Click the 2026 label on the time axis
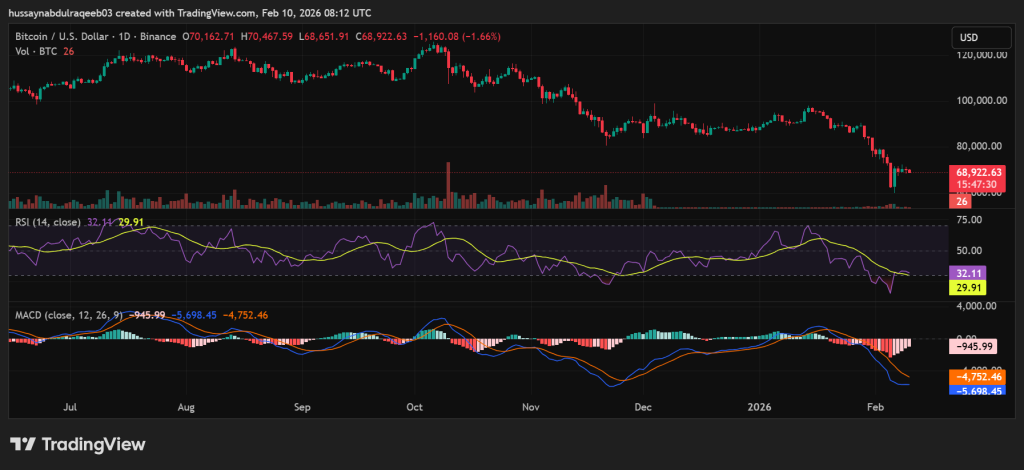 761,409
